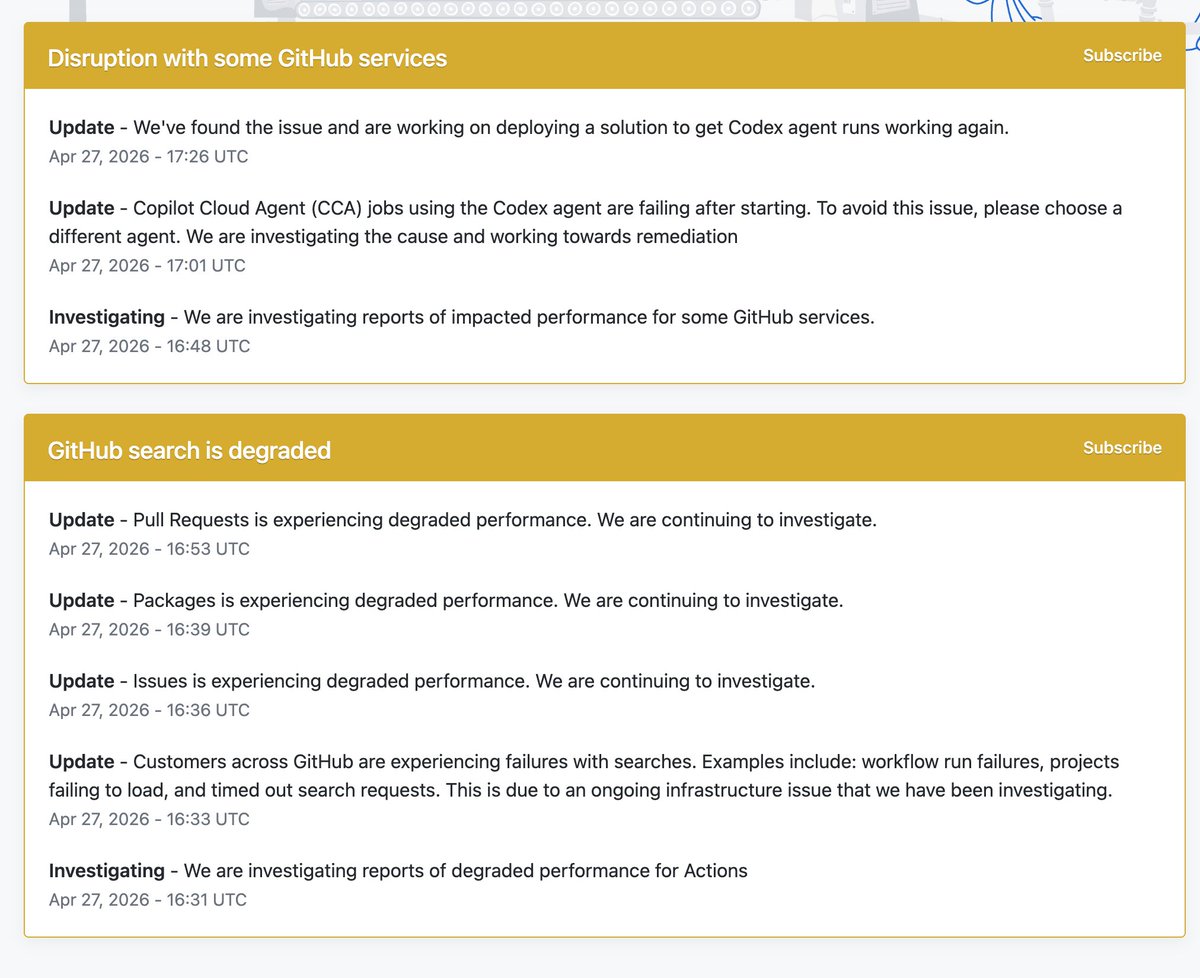Select timestamp Apr 27, 2026 - 16:31 UTC

(x=148, y=899)
